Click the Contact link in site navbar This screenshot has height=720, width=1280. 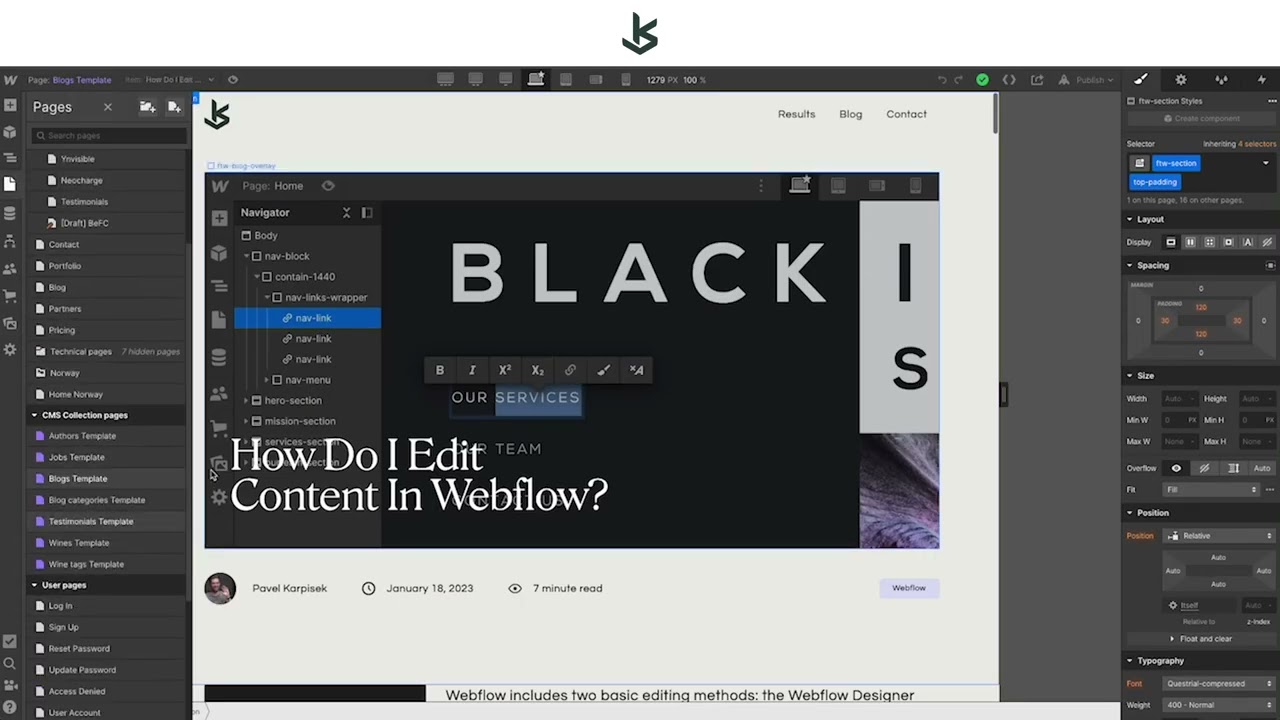coord(906,114)
